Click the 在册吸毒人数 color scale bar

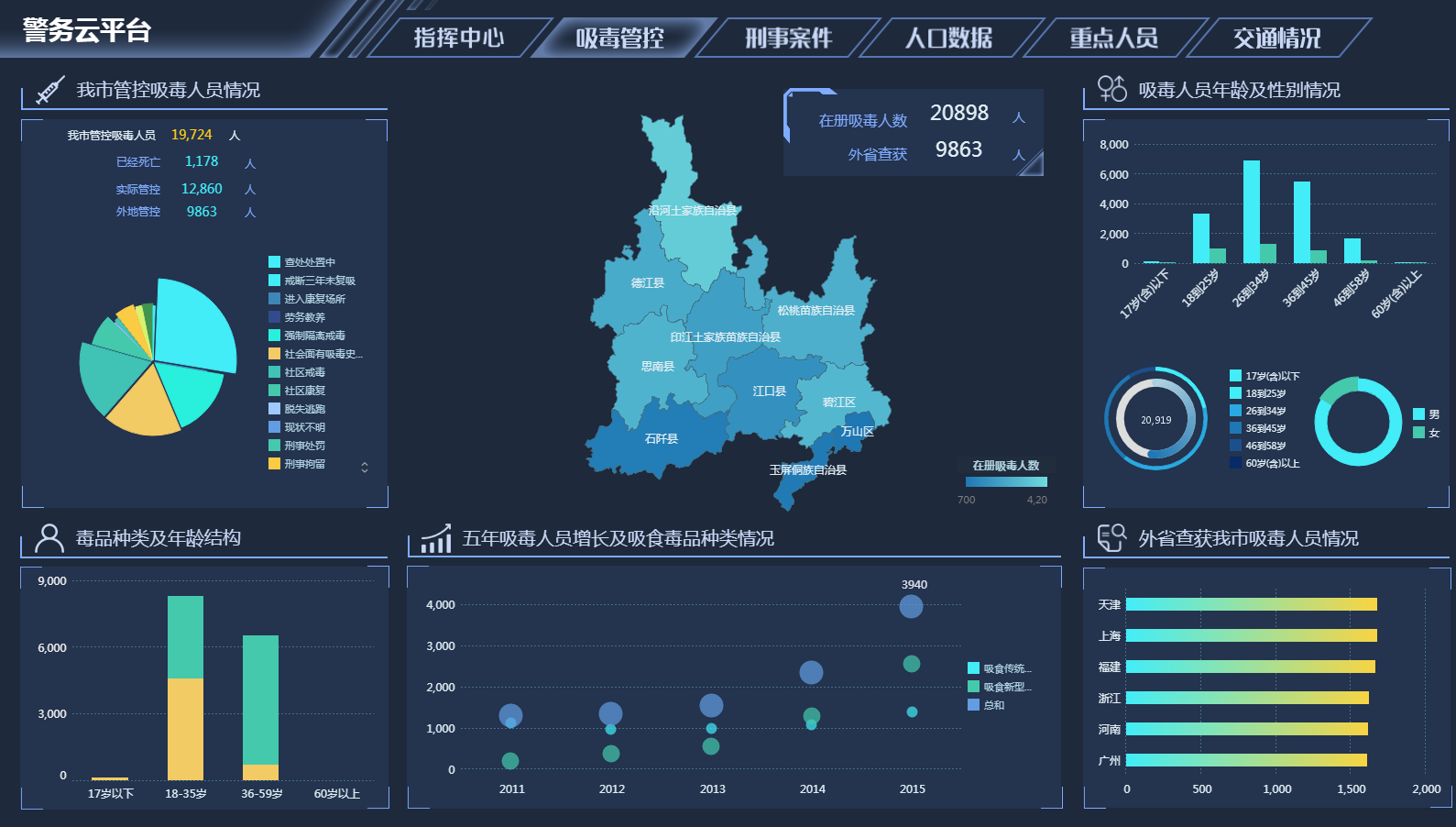click(x=1005, y=482)
